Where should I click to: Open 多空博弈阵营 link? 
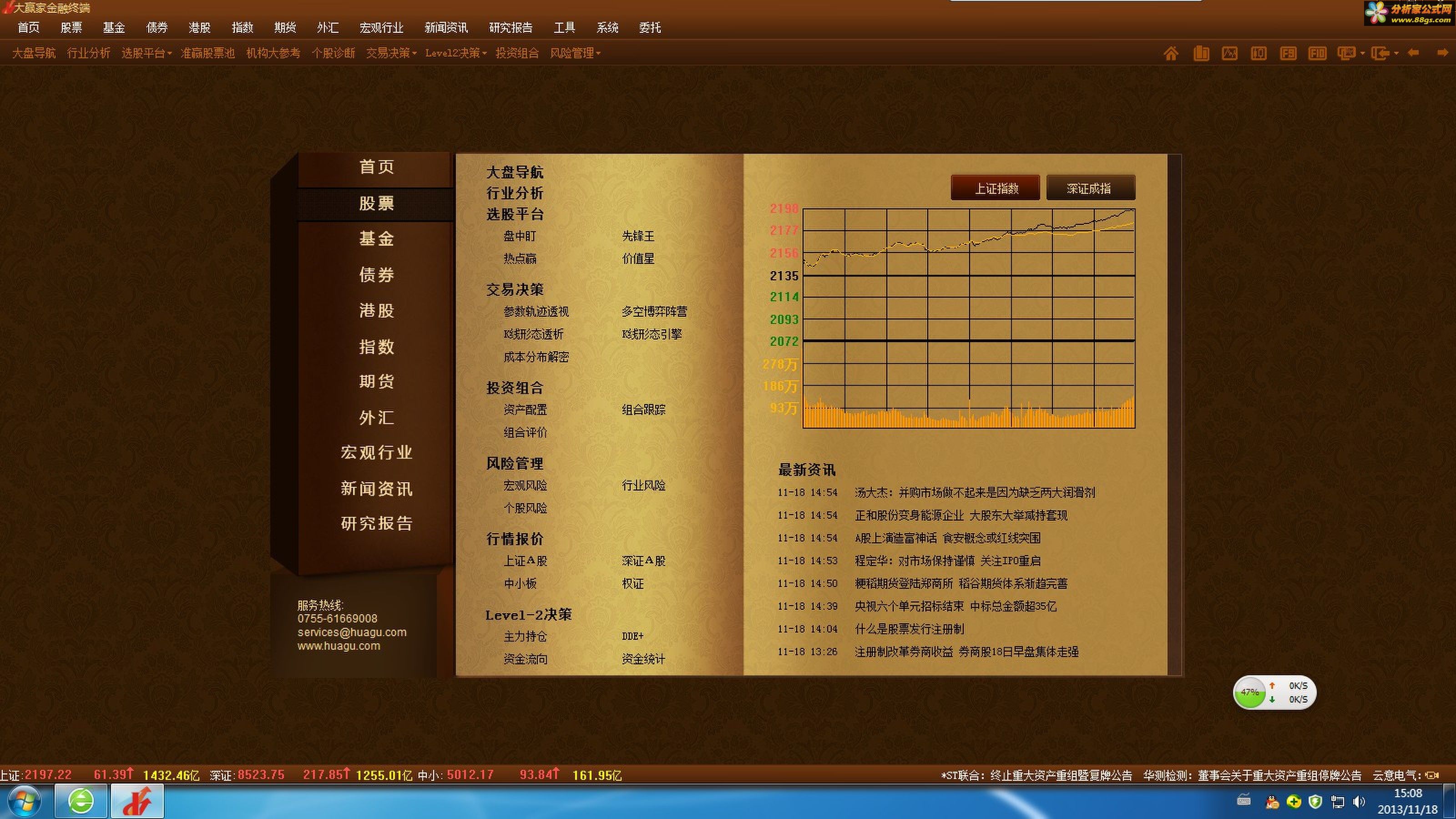[655, 311]
